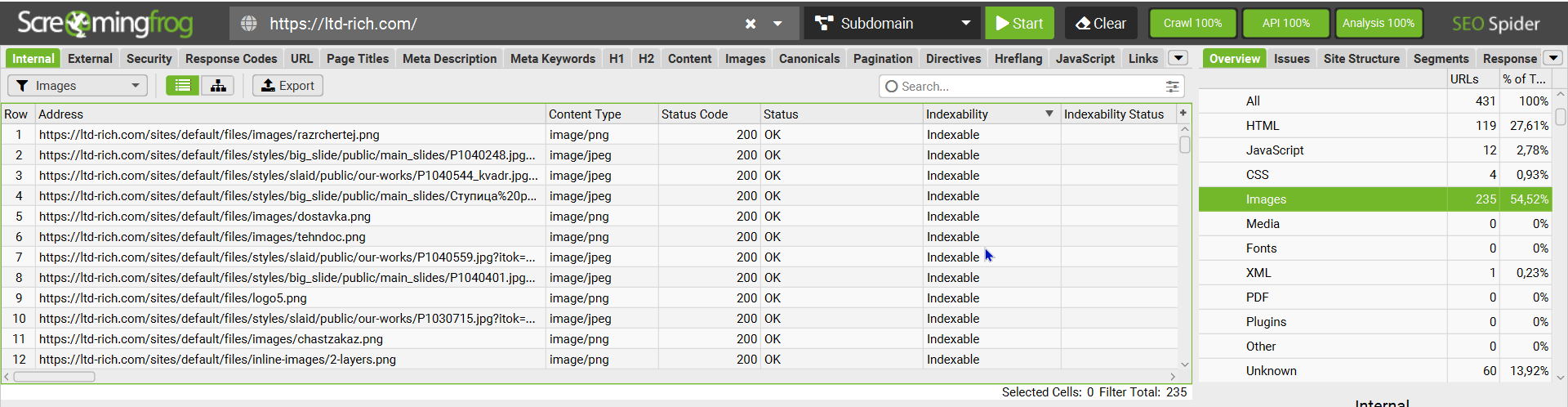Click the globe icon in URL bar

pos(249,24)
